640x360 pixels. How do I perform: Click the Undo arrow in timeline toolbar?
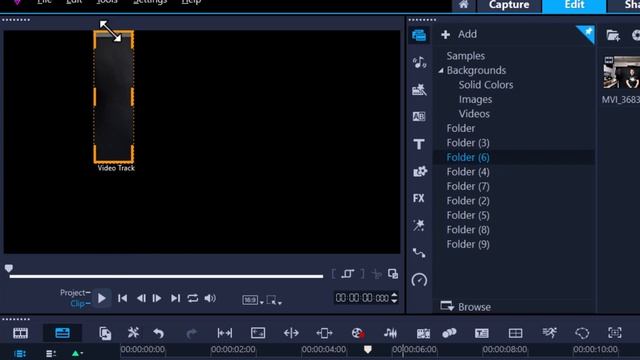click(x=159, y=333)
